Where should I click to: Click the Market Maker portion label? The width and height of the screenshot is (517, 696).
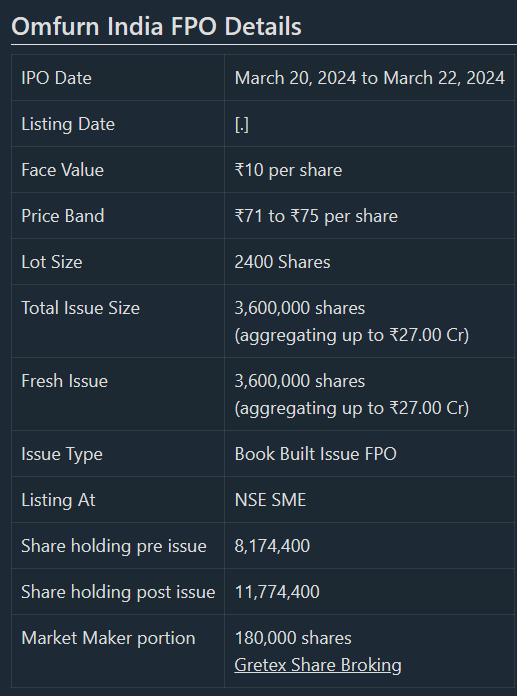point(108,638)
